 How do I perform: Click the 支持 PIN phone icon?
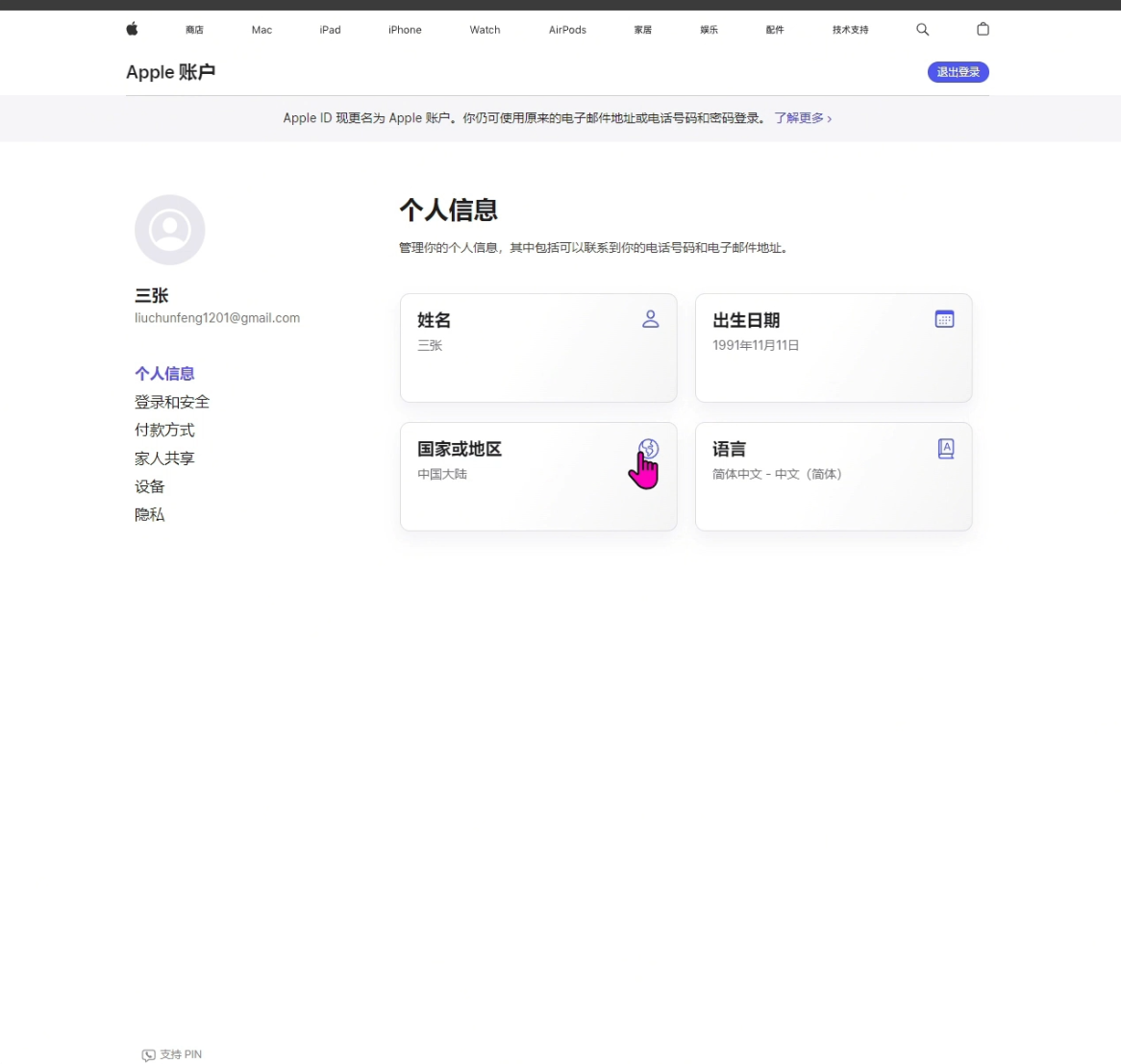coord(148,1054)
